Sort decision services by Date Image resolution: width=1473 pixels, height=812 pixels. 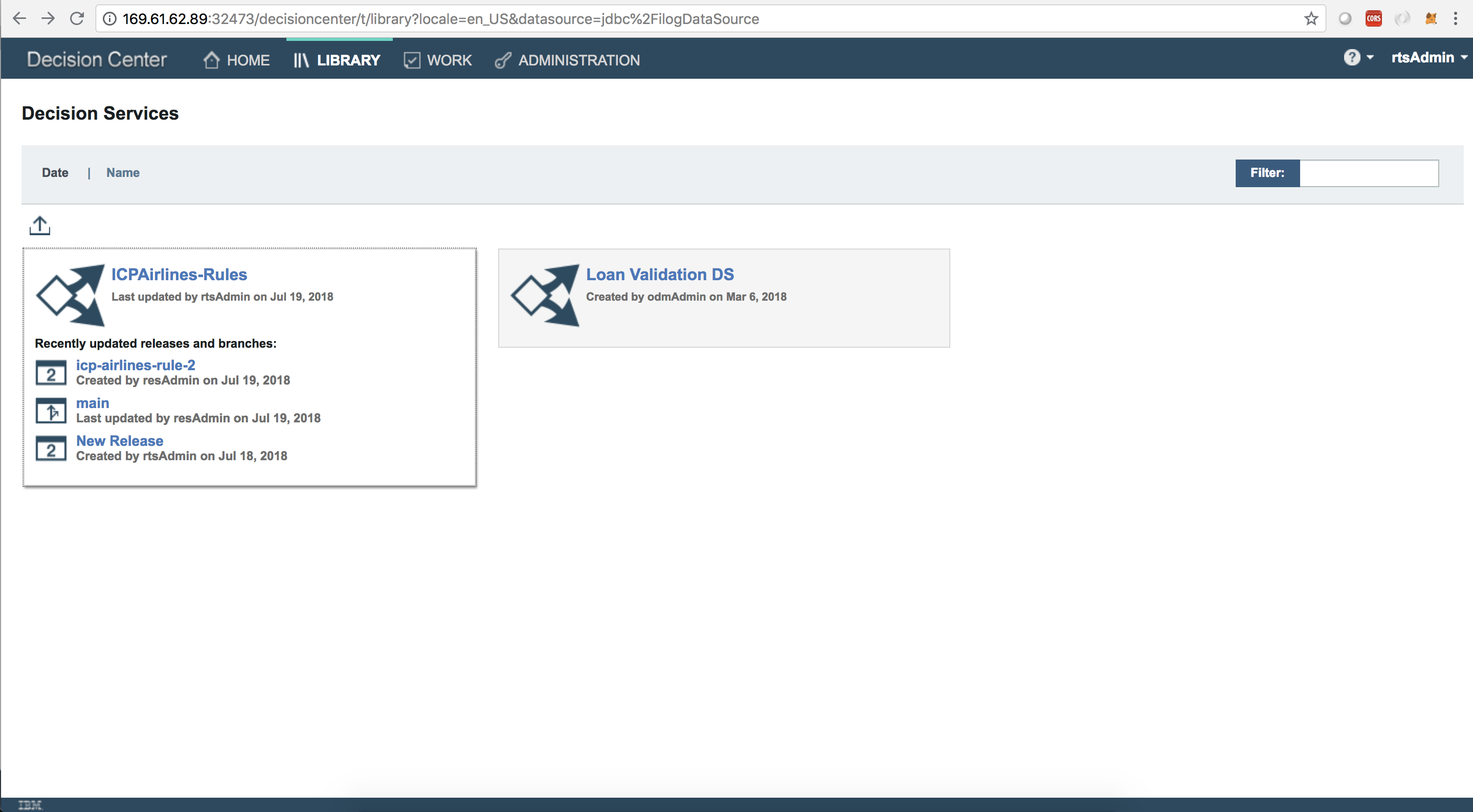55,173
